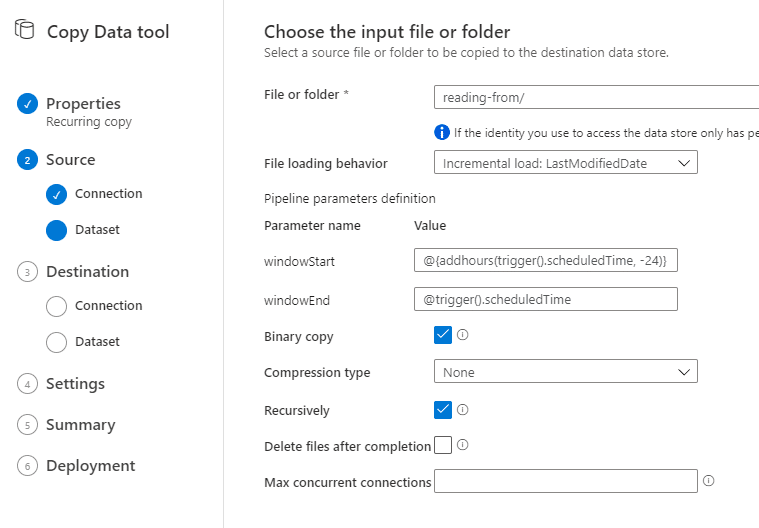Click the Compression type label
The height and width of the screenshot is (528, 759).
pyautogui.click(x=317, y=373)
